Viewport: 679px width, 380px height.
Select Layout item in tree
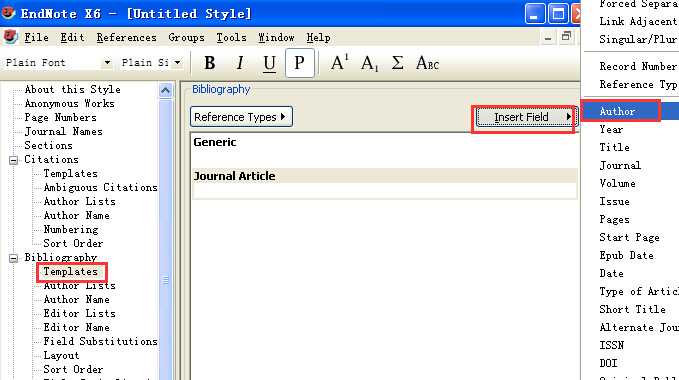(61, 356)
